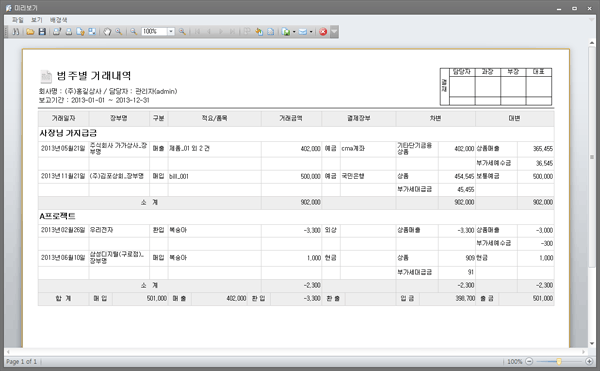This screenshot has height=371, width=600.
Task: Minimize the preview window
Action: [559, 8]
